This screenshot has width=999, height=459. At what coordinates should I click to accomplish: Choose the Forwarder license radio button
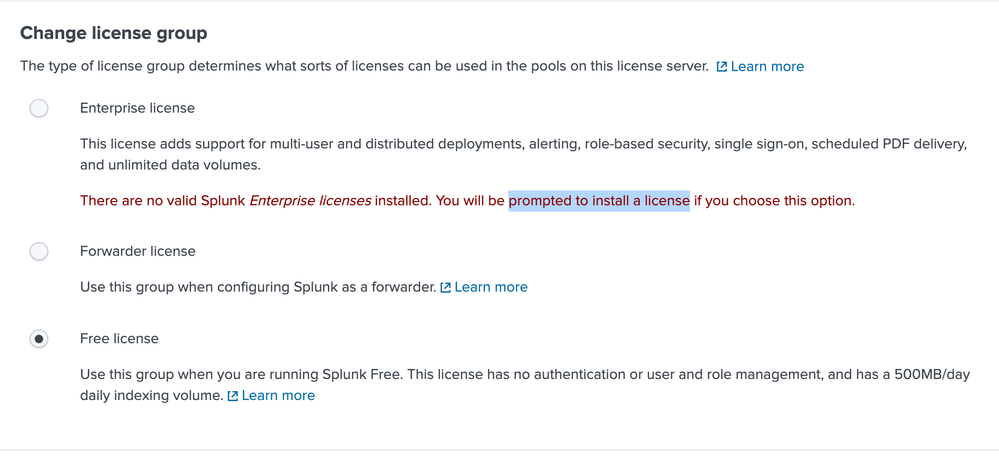pyautogui.click(x=39, y=251)
